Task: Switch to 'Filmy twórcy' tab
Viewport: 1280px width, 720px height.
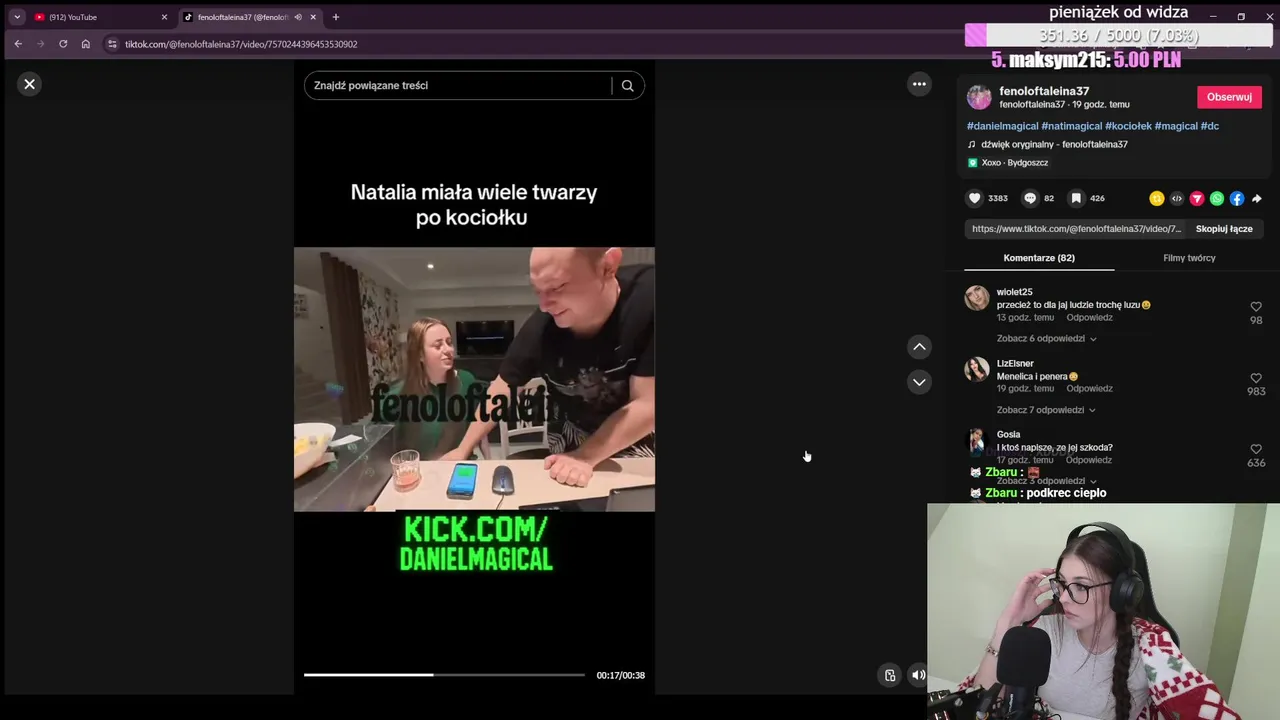Action: click(x=1189, y=258)
